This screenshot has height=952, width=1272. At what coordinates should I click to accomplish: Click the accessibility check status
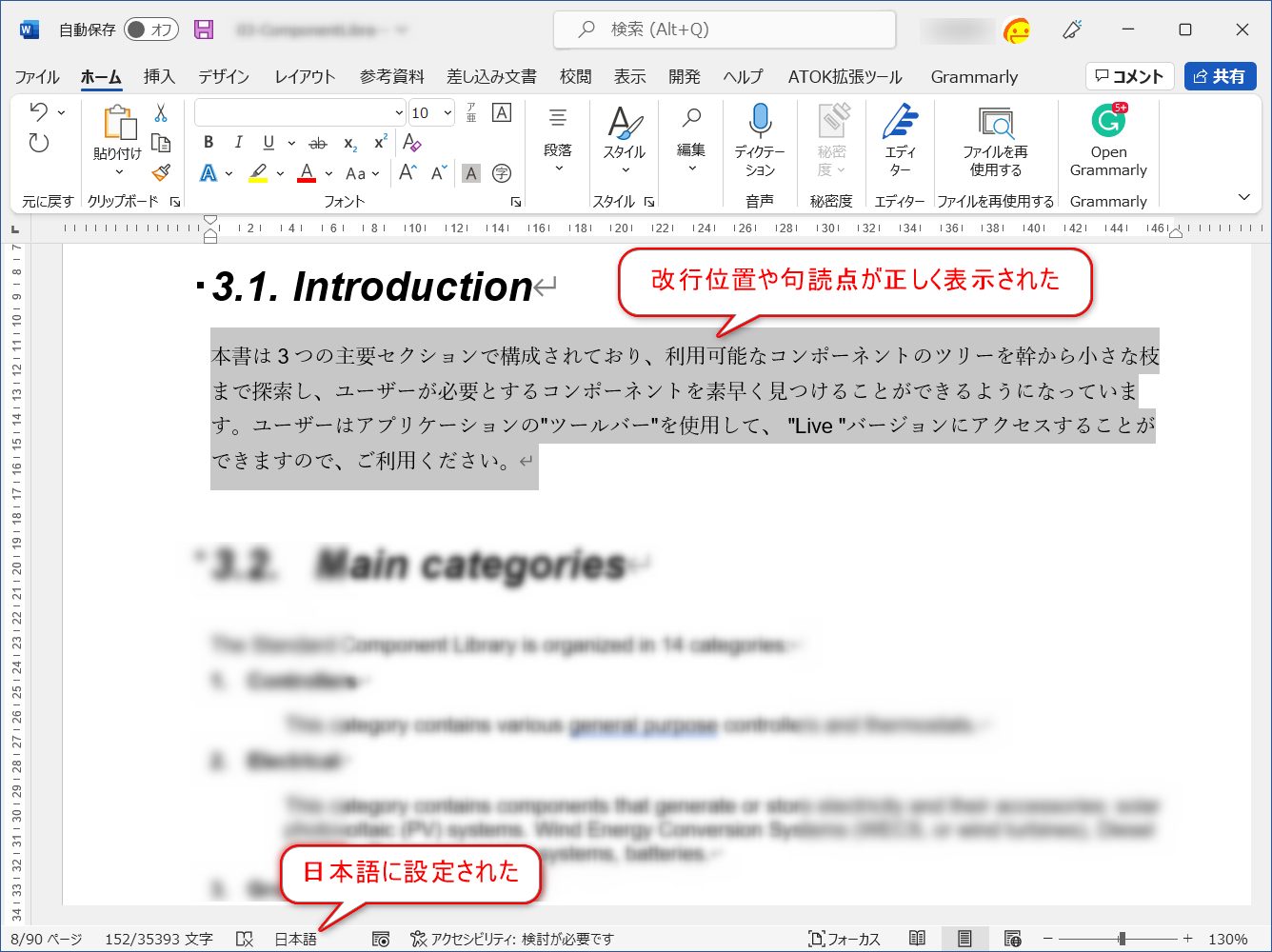(x=512, y=939)
